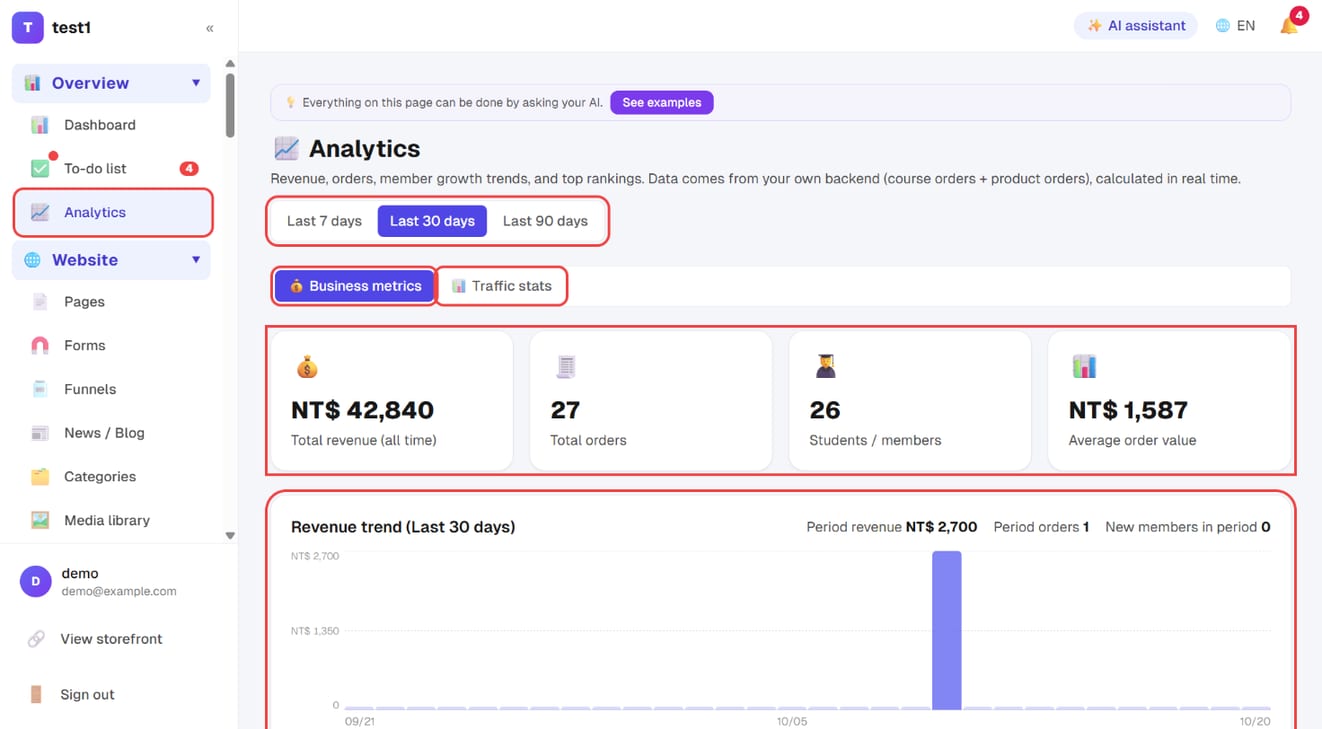The height and width of the screenshot is (729, 1322).
Task: Click the globe icon beside EN
Action: click(1222, 26)
